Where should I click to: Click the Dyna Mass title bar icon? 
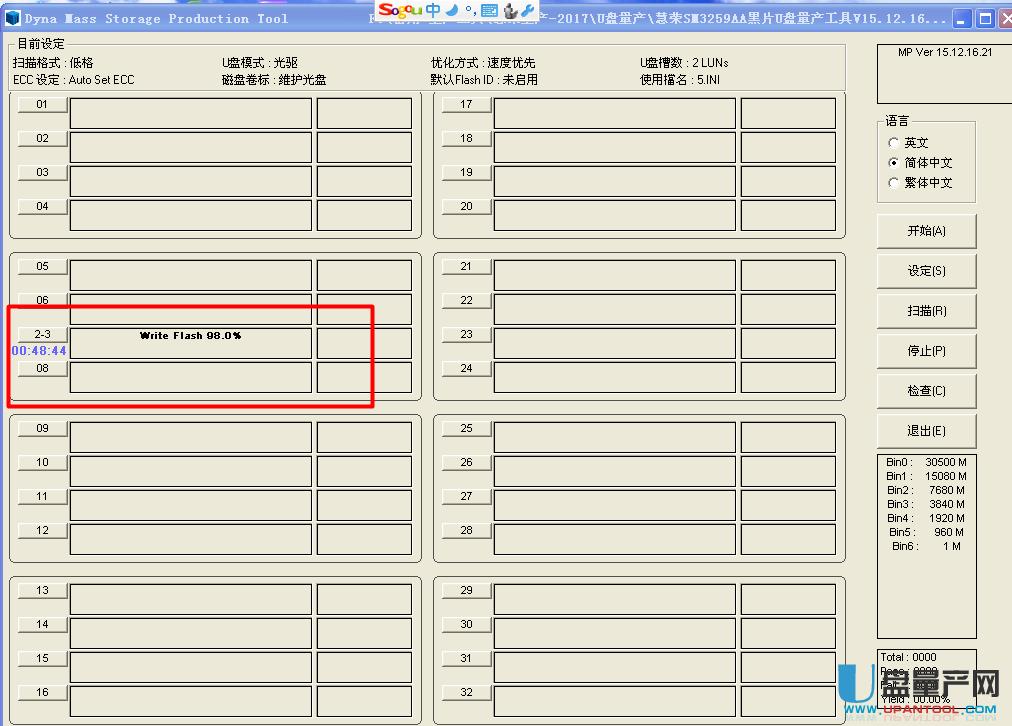point(11,18)
